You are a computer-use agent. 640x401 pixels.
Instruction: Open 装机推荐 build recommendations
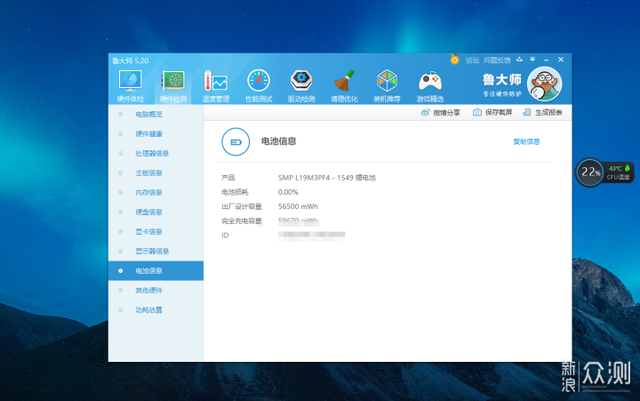coord(387,86)
